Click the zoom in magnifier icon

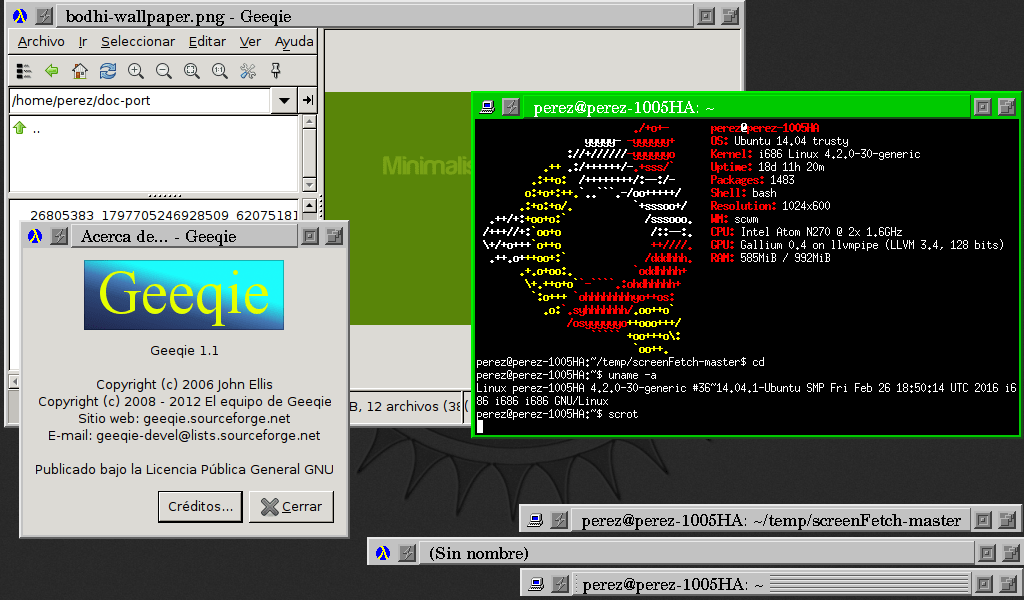[x=136, y=71]
